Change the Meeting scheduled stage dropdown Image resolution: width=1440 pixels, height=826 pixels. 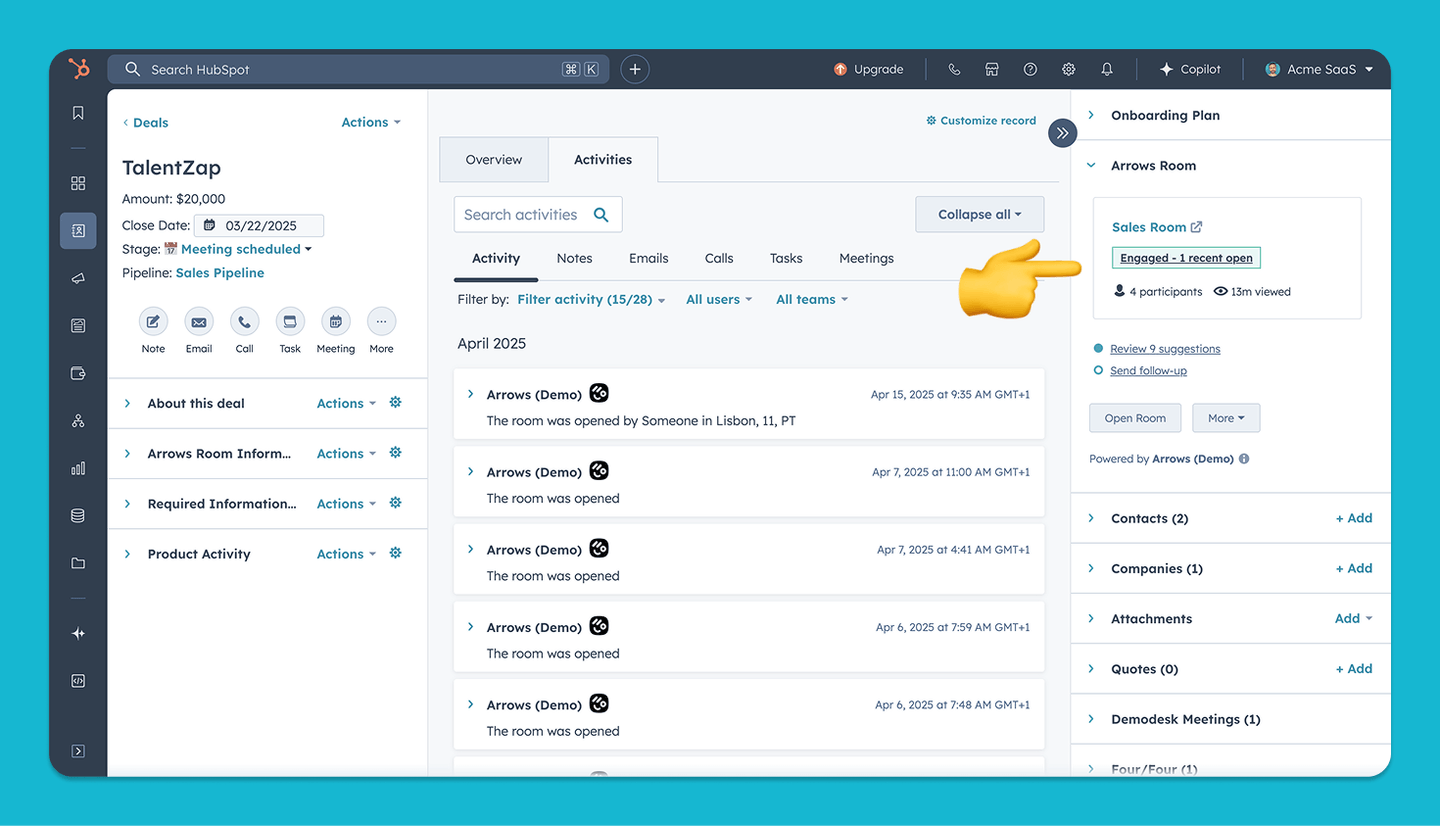tap(246, 249)
